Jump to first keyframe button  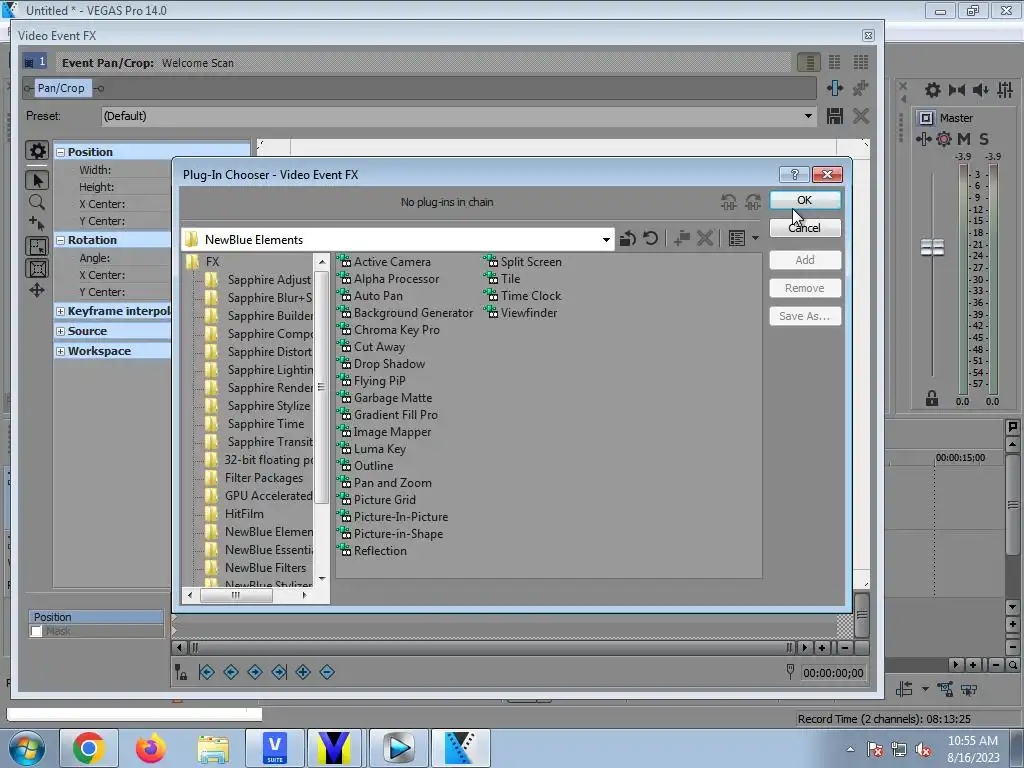(206, 672)
